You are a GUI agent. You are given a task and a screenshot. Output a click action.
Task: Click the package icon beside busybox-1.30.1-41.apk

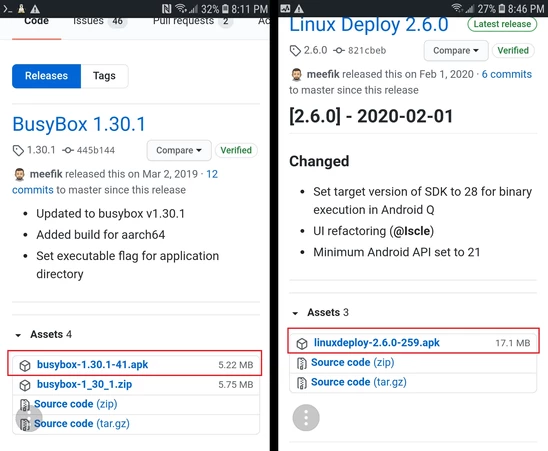coord(25,365)
